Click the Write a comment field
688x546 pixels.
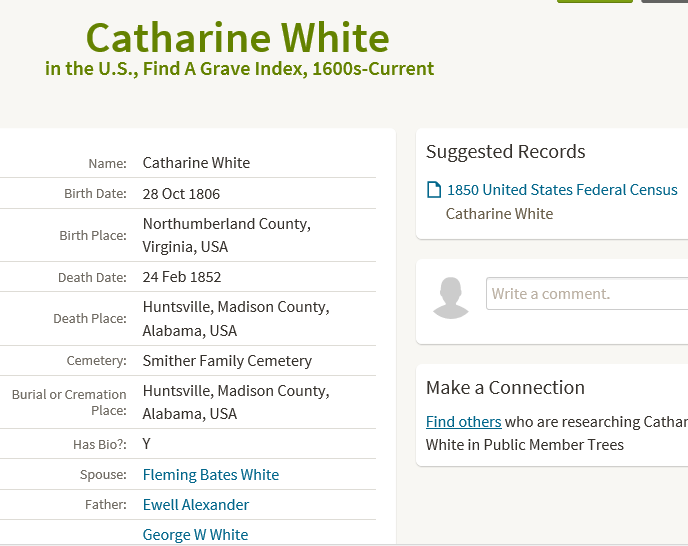pos(587,293)
